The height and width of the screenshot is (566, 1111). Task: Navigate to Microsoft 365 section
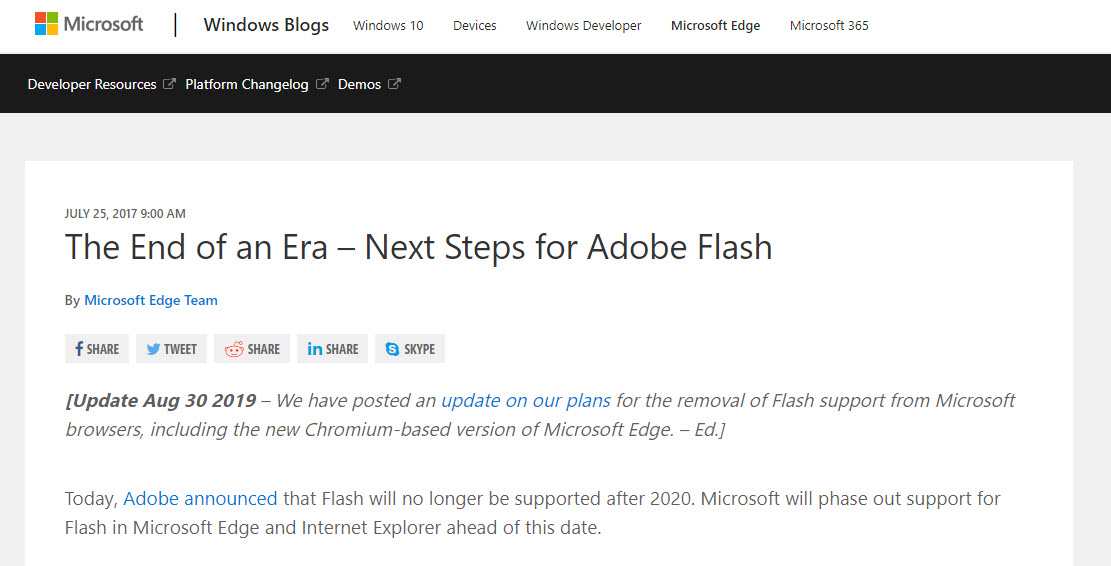829,26
